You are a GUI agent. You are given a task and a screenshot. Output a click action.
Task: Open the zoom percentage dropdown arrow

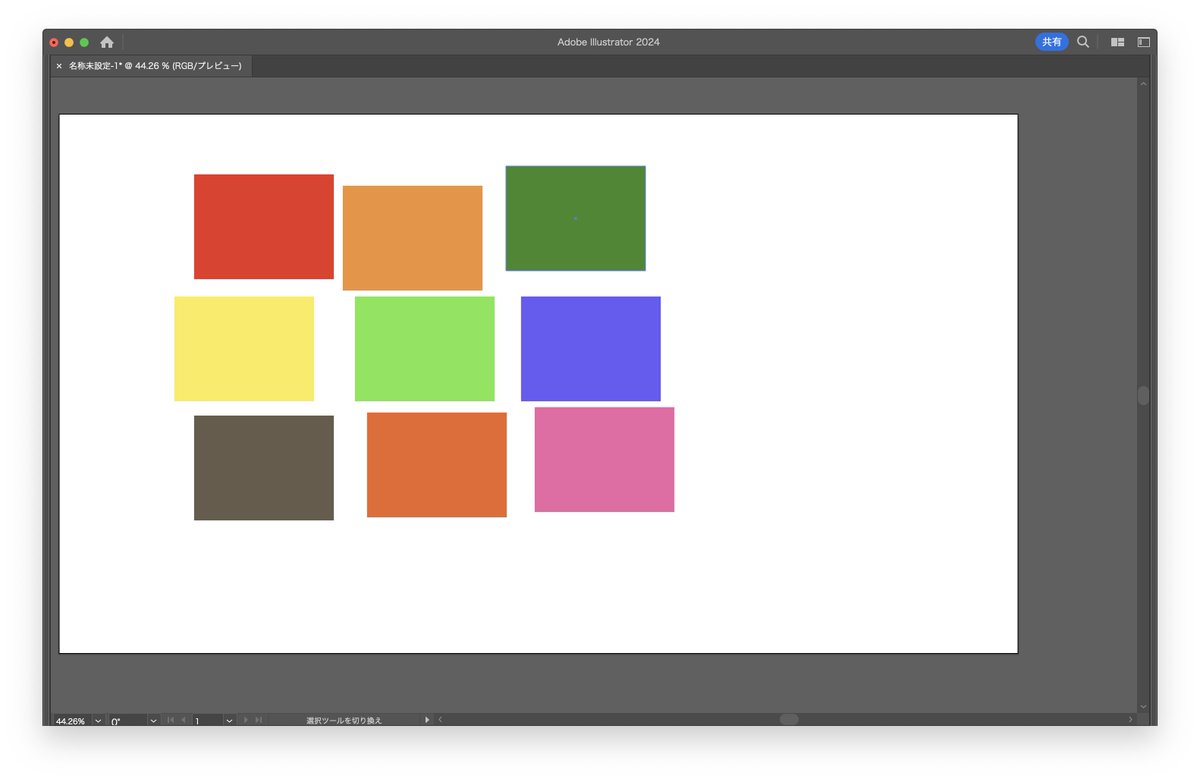98,720
